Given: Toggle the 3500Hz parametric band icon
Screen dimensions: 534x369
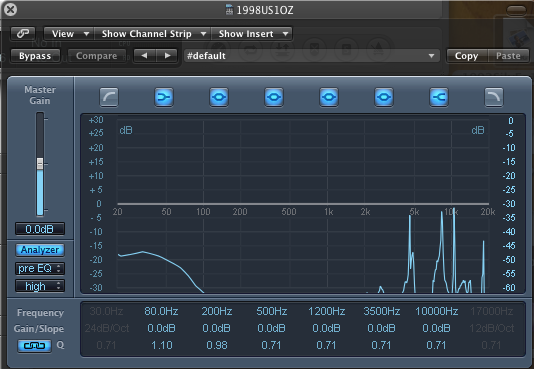Looking at the screenshot, I should pos(384,97).
